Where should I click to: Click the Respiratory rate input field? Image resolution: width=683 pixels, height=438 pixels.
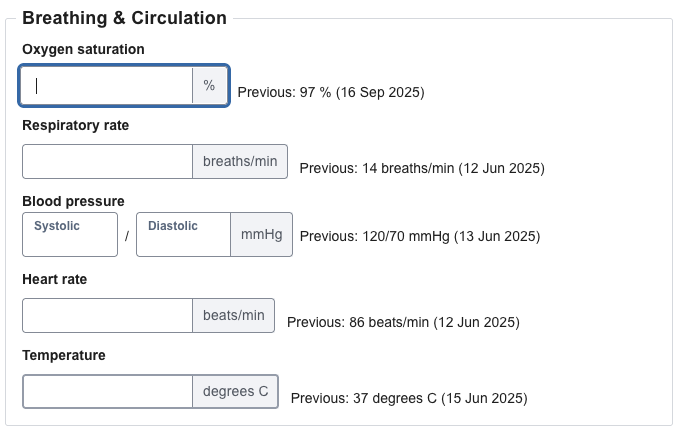[107, 162]
